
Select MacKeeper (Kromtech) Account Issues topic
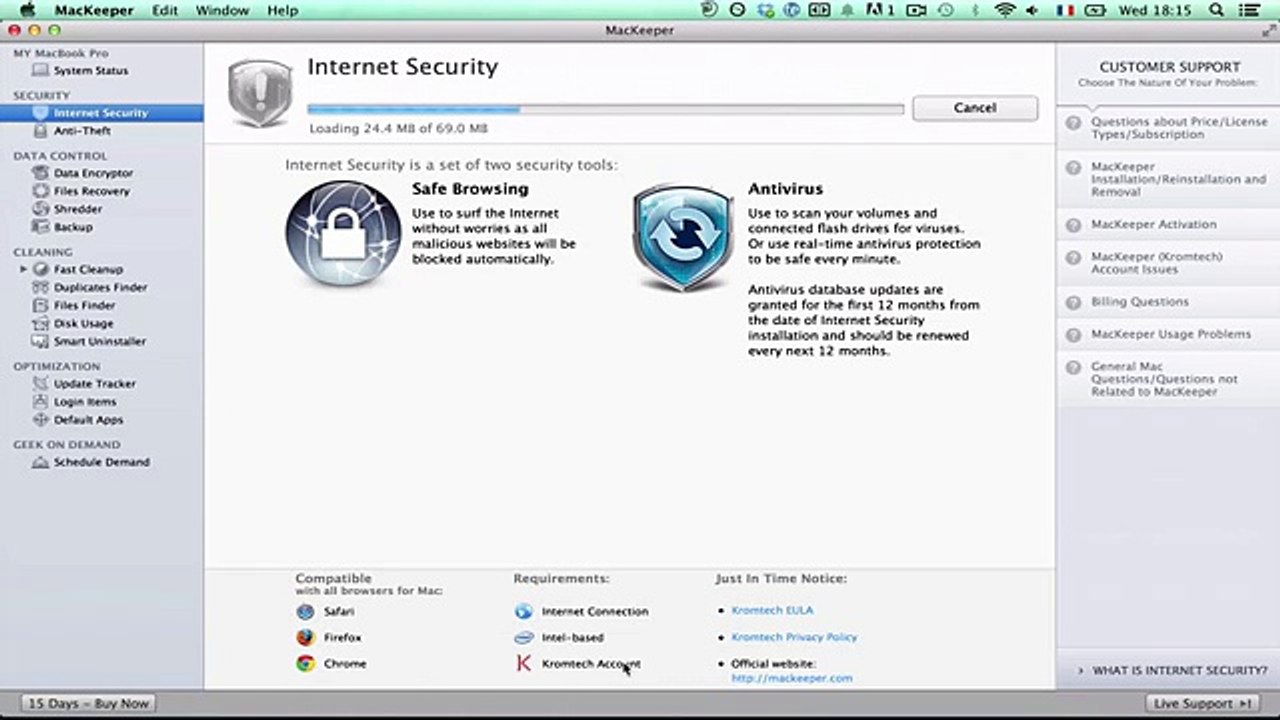click(1168, 263)
